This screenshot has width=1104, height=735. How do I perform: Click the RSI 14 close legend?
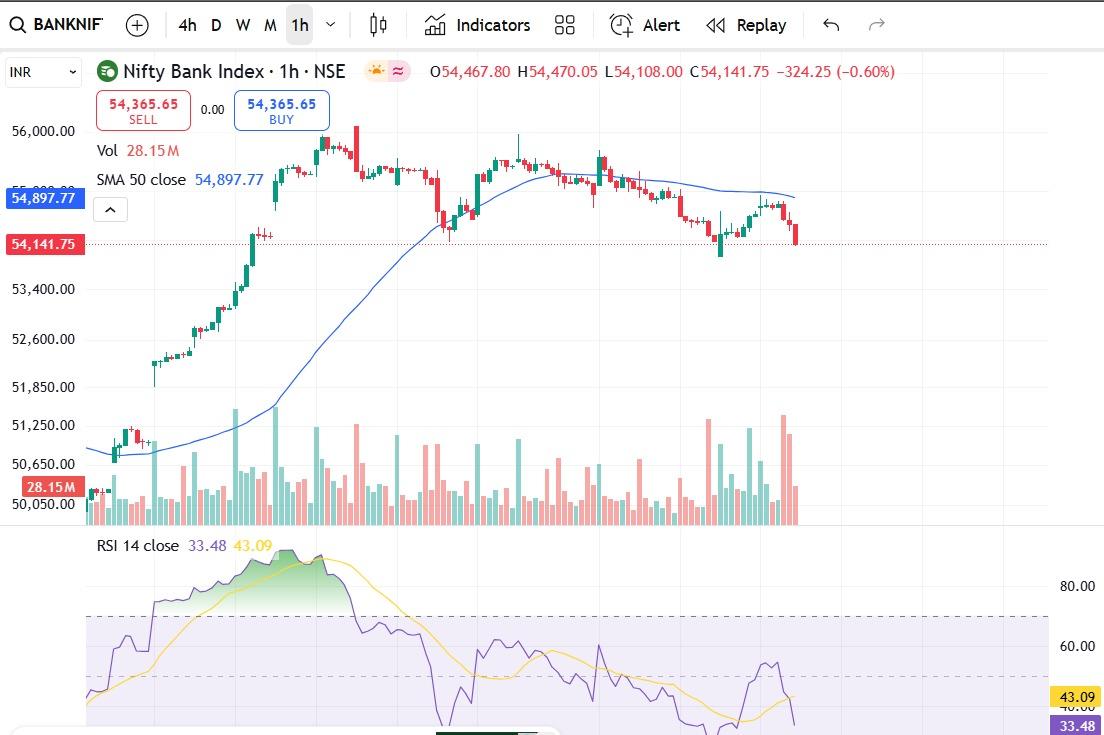click(x=137, y=546)
